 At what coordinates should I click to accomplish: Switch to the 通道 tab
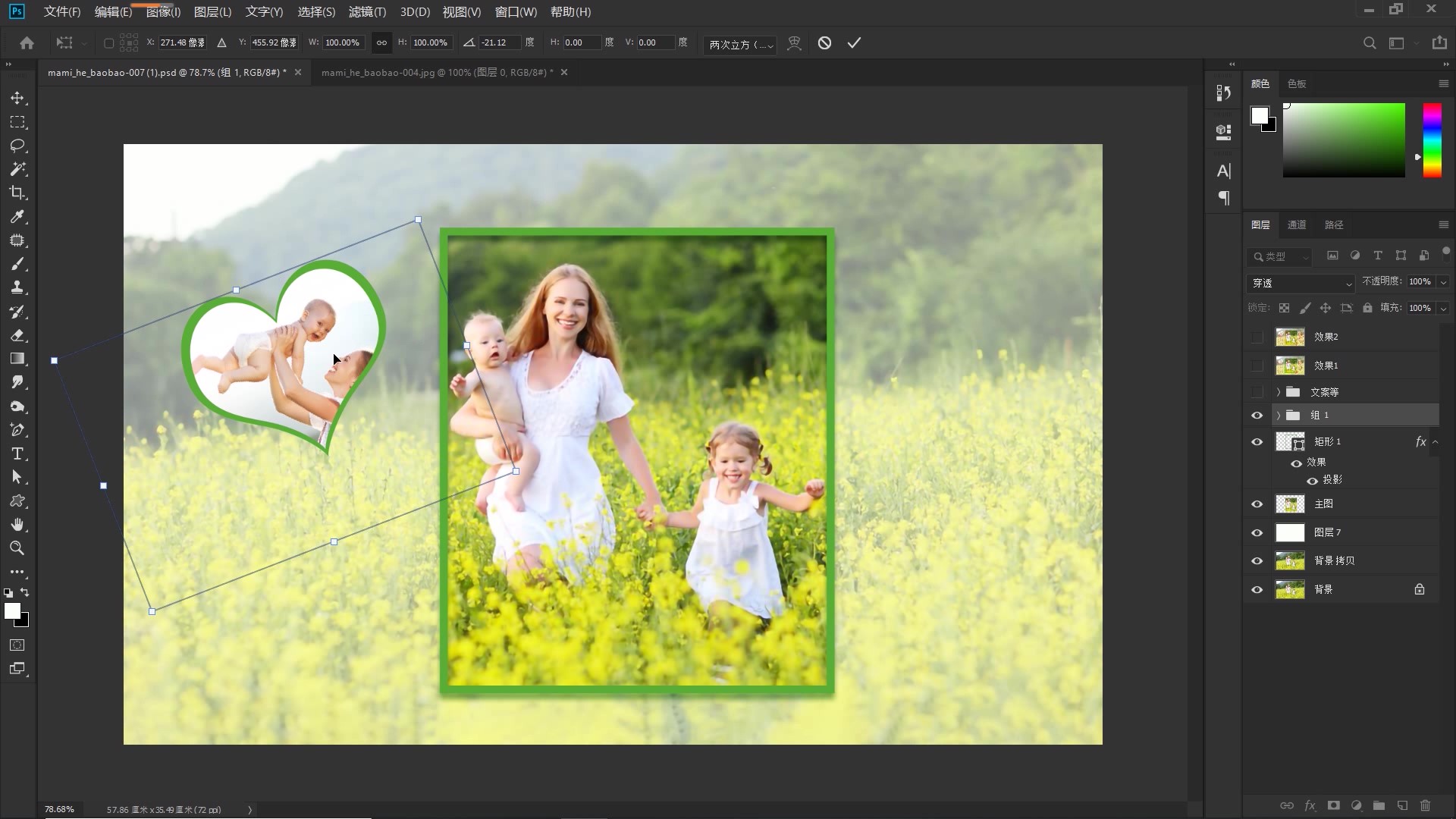(1296, 224)
